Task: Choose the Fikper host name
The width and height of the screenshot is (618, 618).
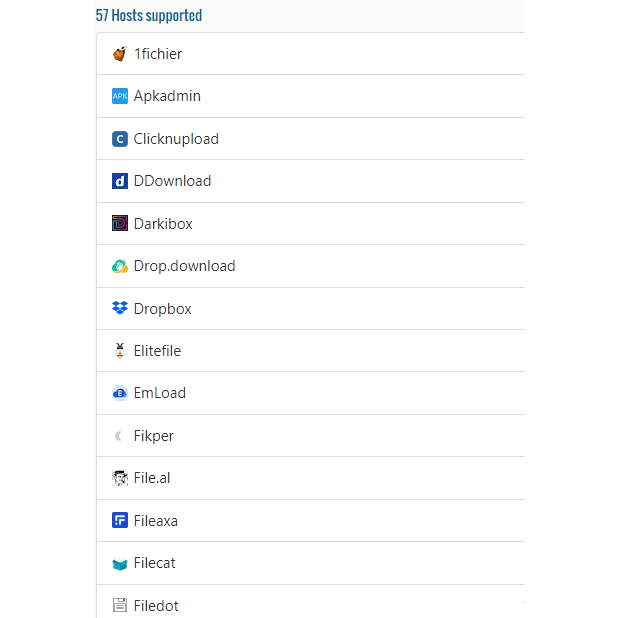Action: [154, 436]
